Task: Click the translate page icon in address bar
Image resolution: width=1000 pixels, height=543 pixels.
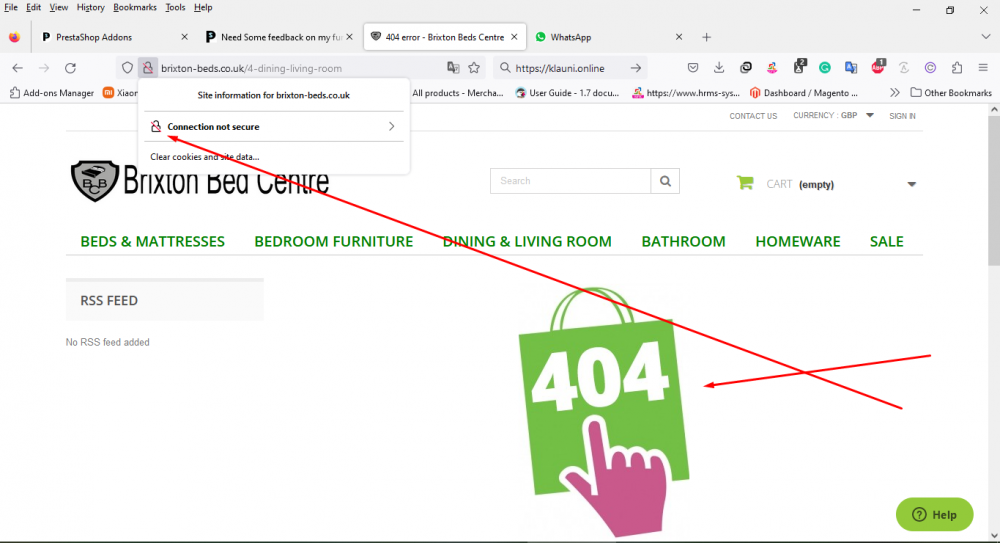Action: (x=453, y=68)
